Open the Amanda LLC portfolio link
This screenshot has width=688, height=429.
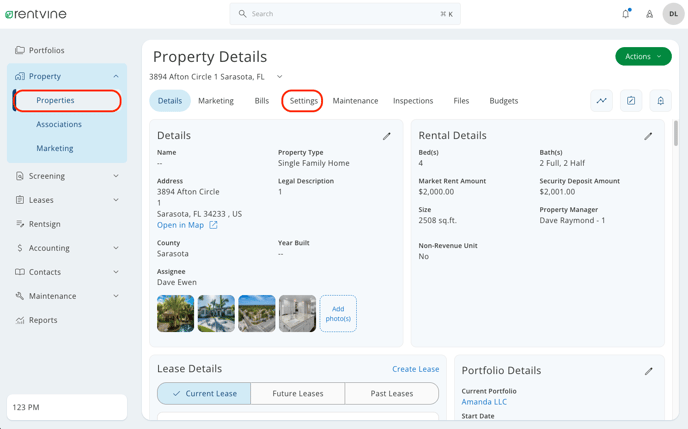484,402
